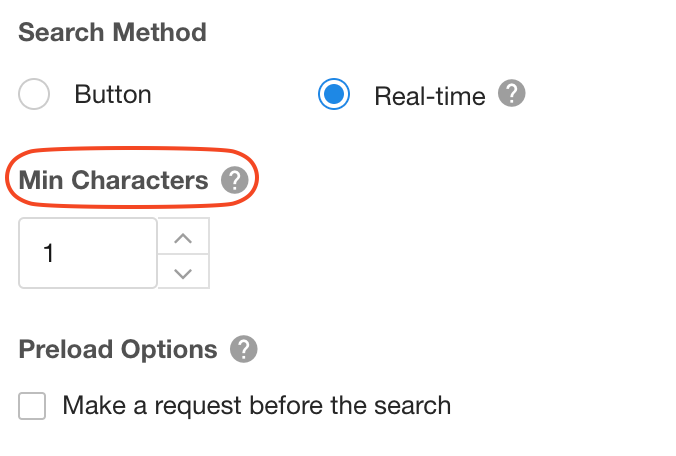Select the Button search method radio
The width and height of the screenshot is (676, 456).
(x=34, y=95)
